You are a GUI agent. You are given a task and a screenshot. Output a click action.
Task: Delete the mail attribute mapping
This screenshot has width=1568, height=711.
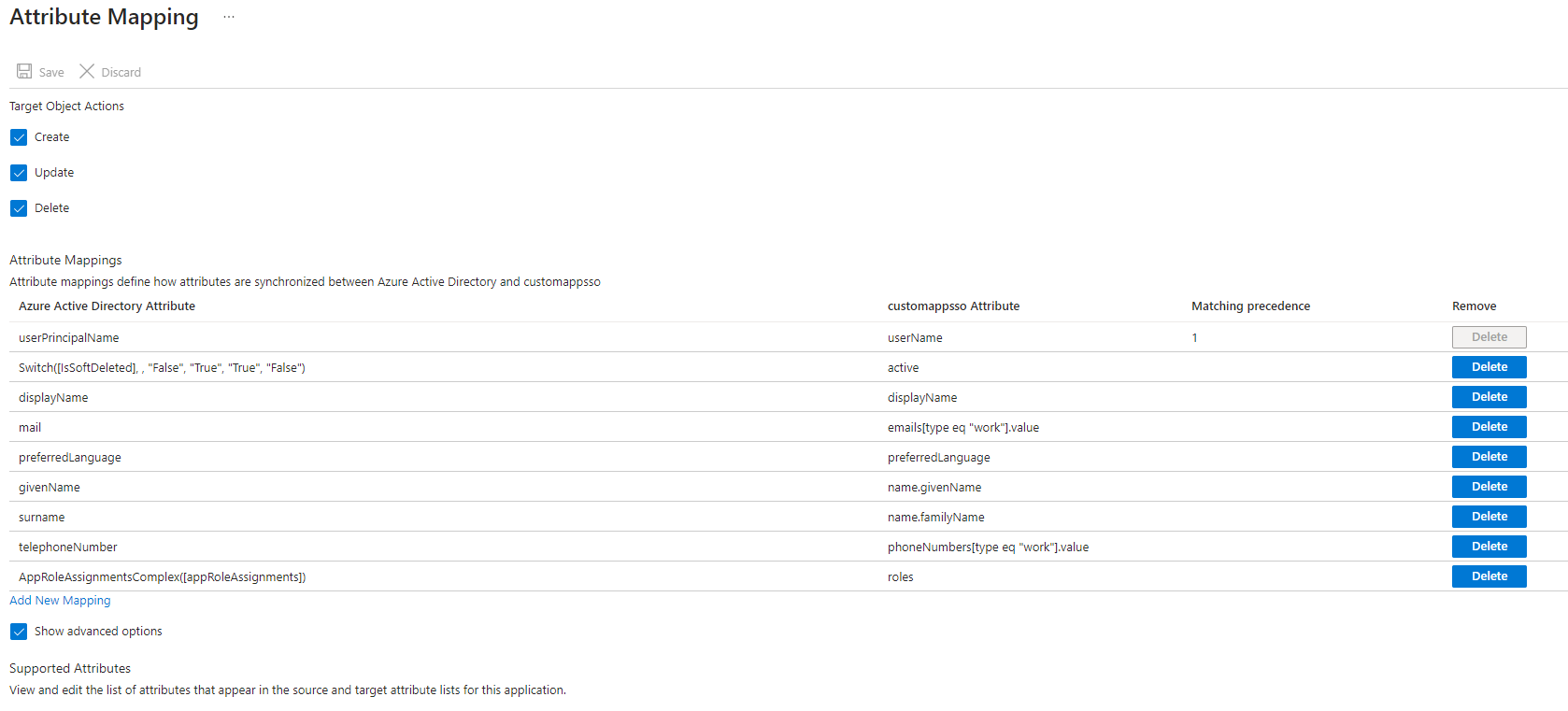pos(1489,427)
